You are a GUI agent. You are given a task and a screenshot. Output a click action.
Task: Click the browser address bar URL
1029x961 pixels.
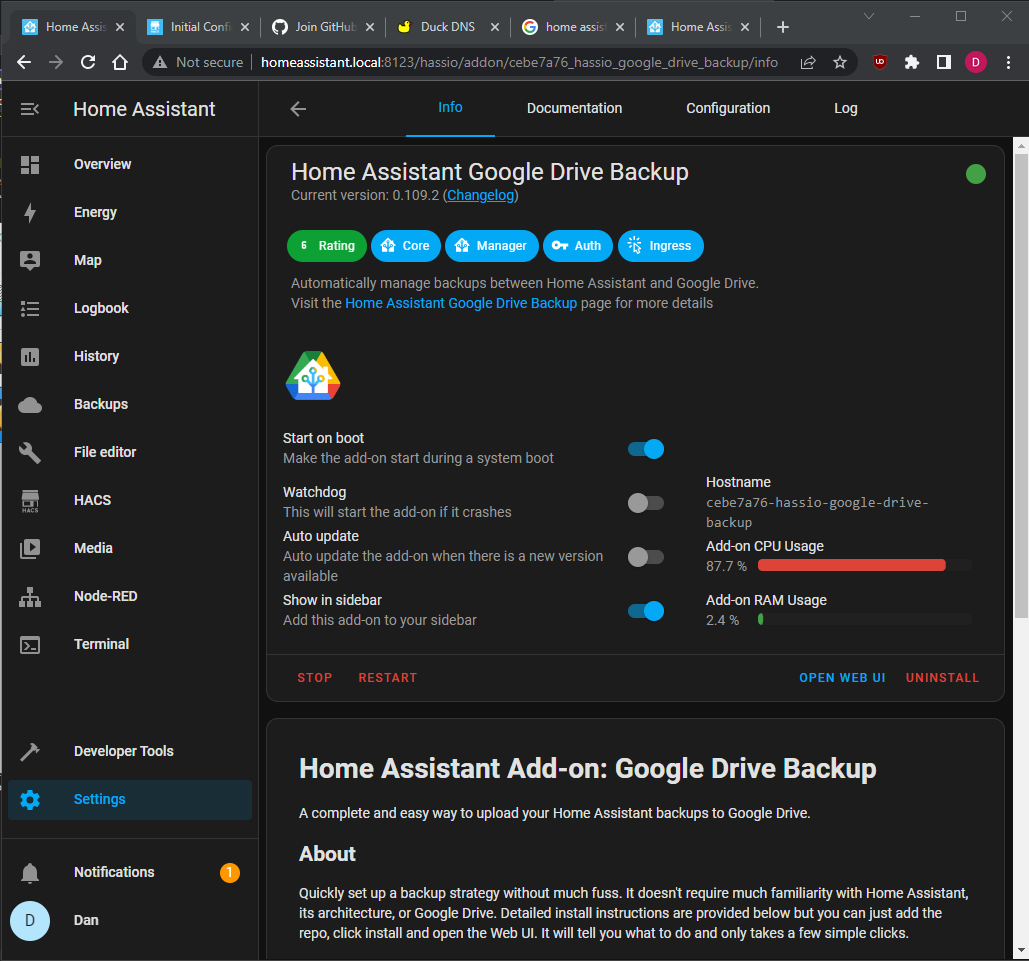click(x=519, y=62)
